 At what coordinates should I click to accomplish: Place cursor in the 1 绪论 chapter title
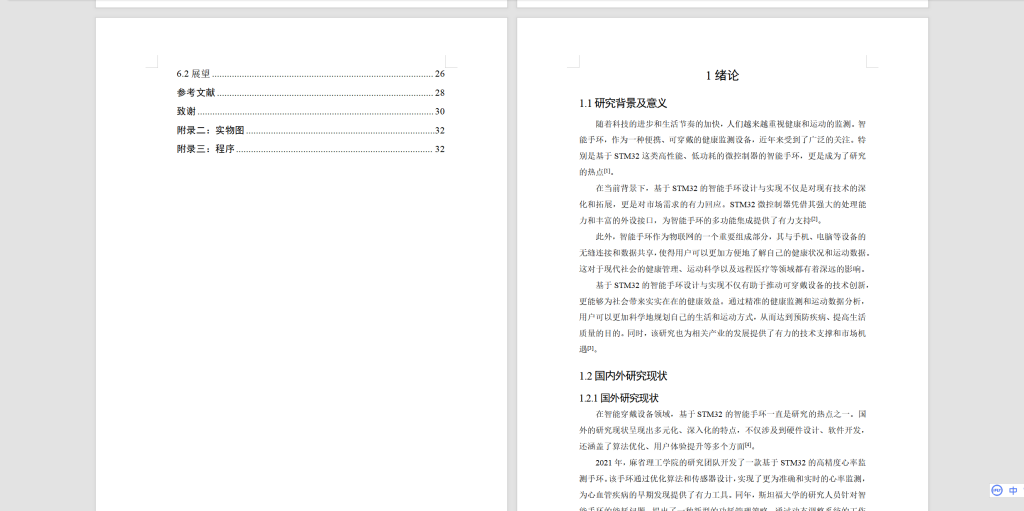(722, 76)
